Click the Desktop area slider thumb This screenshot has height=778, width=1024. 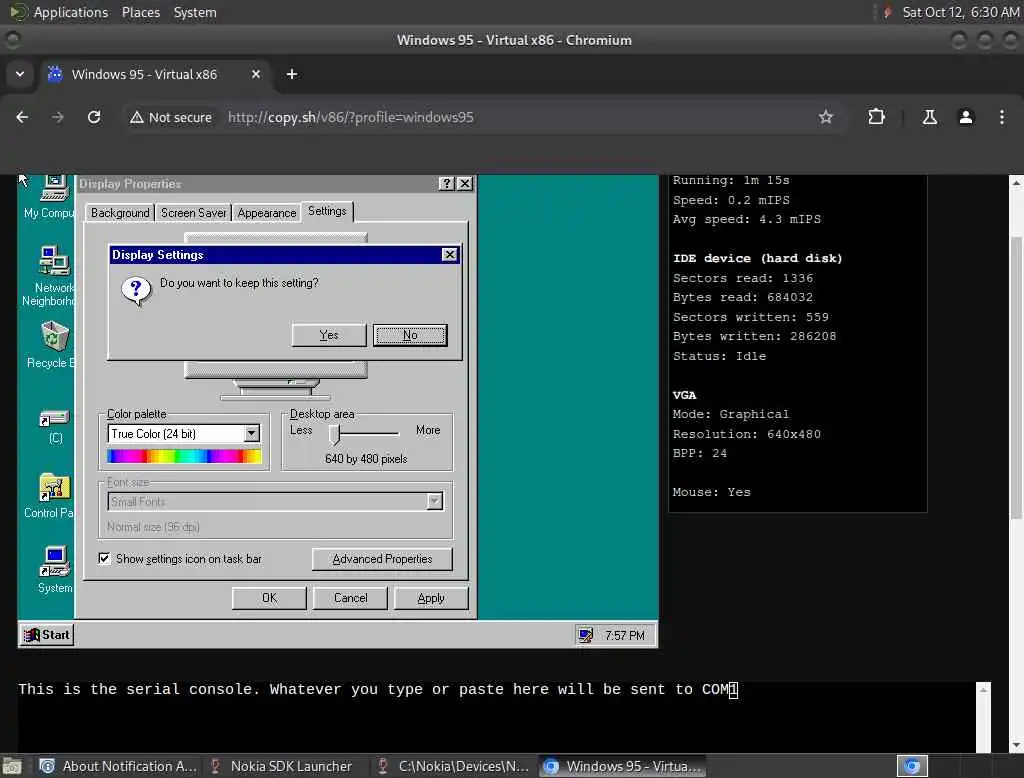click(x=334, y=434)
